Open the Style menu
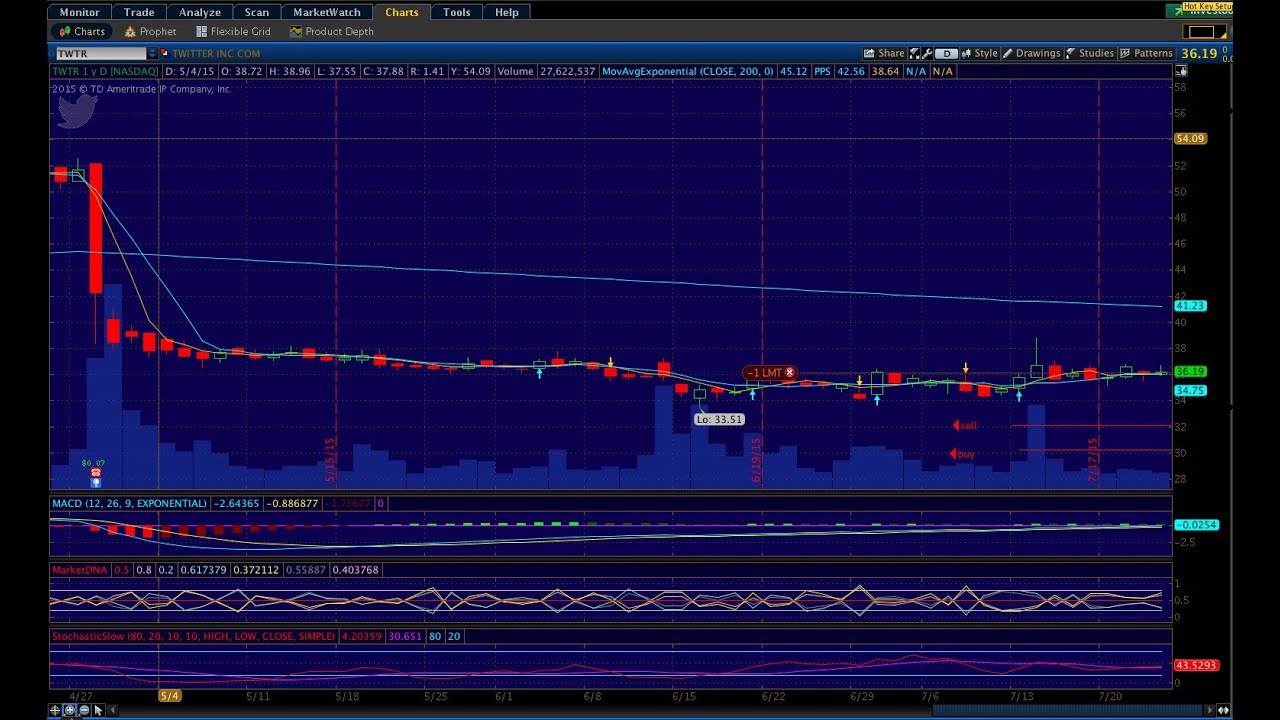 (980, 53)
